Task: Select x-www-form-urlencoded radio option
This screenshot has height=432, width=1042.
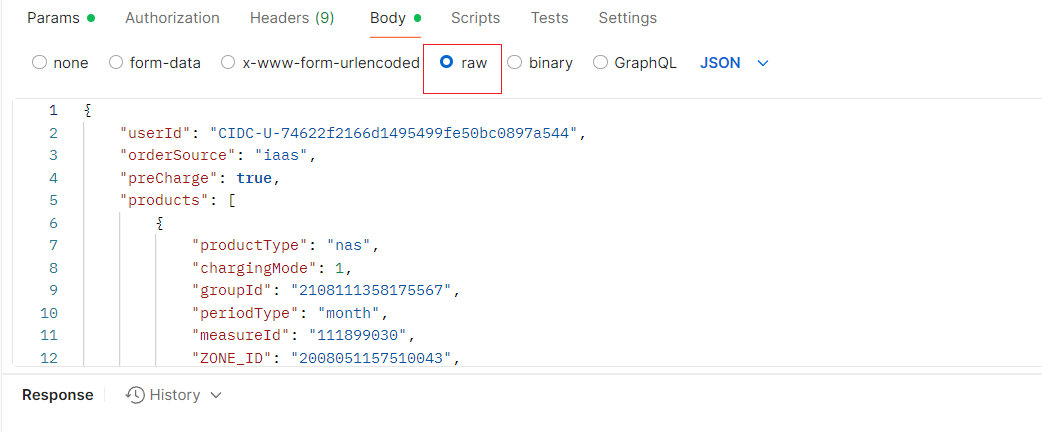Action: pos(228,63)
